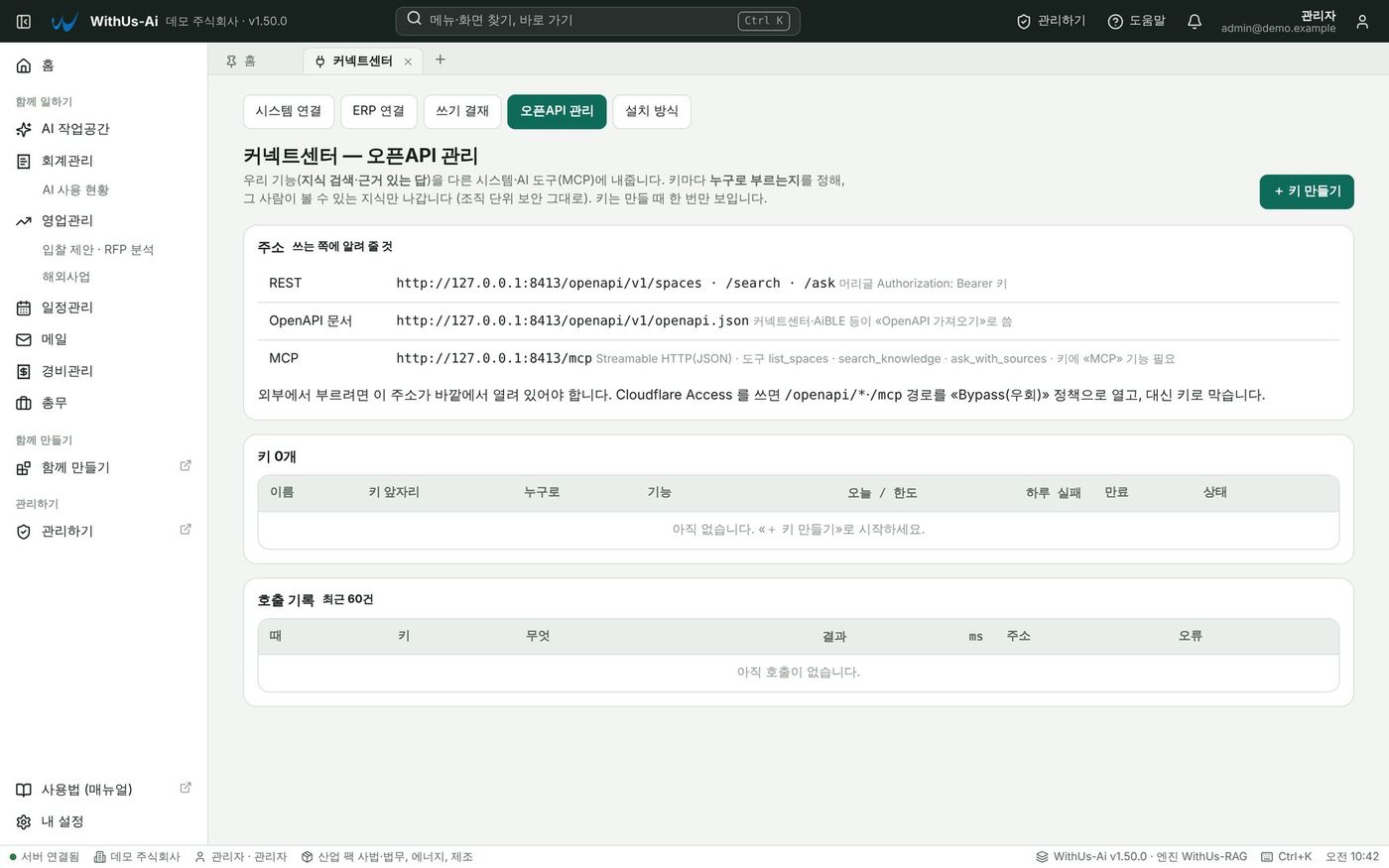Select the 오픈API 관리 tab

click(x=557, y=111)
